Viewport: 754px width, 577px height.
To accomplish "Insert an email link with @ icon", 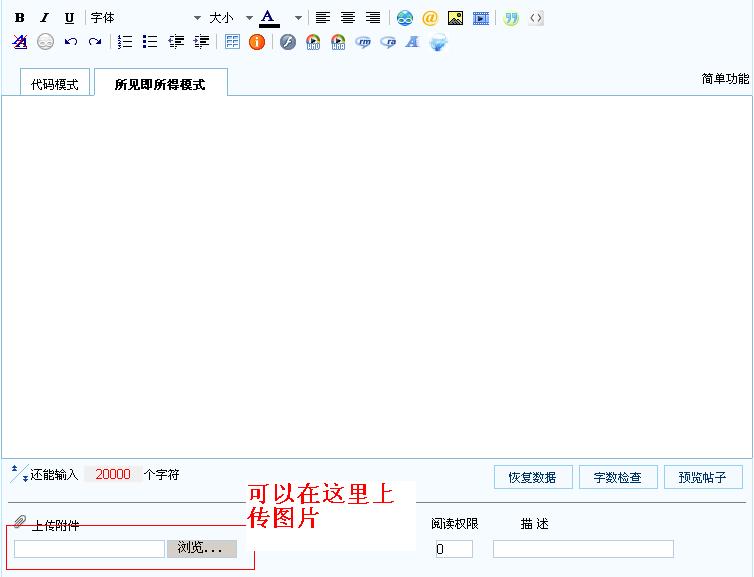I will coord(430,18).
